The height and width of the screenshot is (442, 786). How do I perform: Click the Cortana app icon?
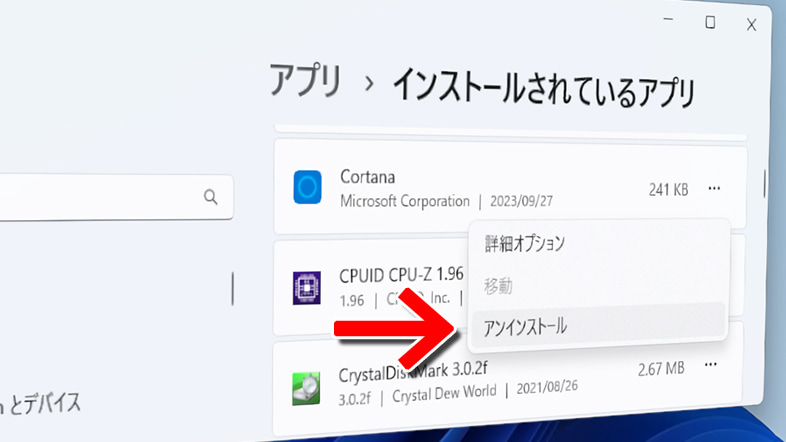click(307, 187)
